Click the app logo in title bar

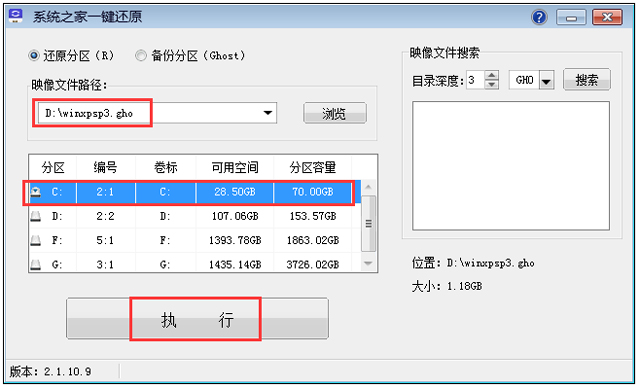[x=16, y=16]
